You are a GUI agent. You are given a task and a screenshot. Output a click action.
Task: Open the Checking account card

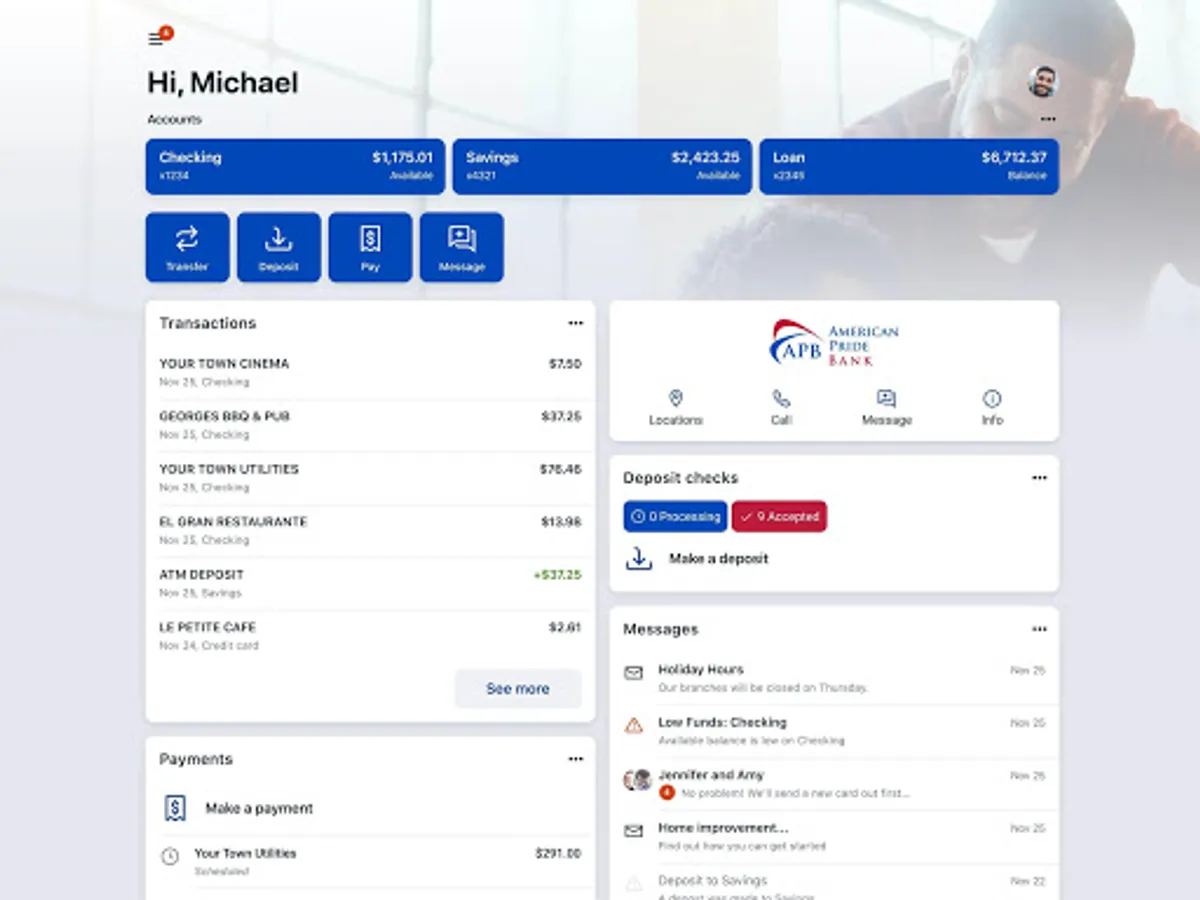pyautogui.click(x=295, y=166)
